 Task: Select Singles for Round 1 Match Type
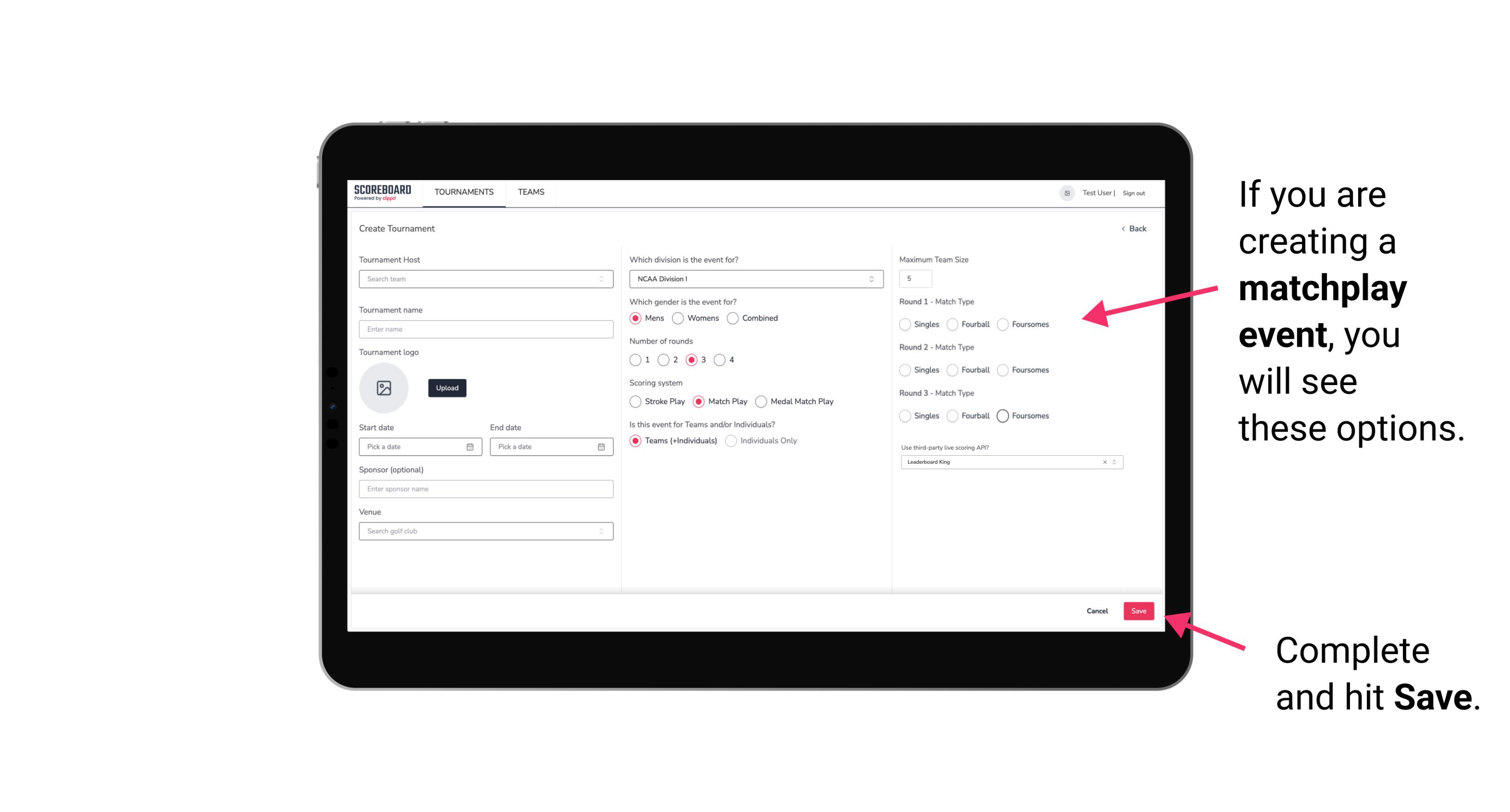[x=905, y=324]
